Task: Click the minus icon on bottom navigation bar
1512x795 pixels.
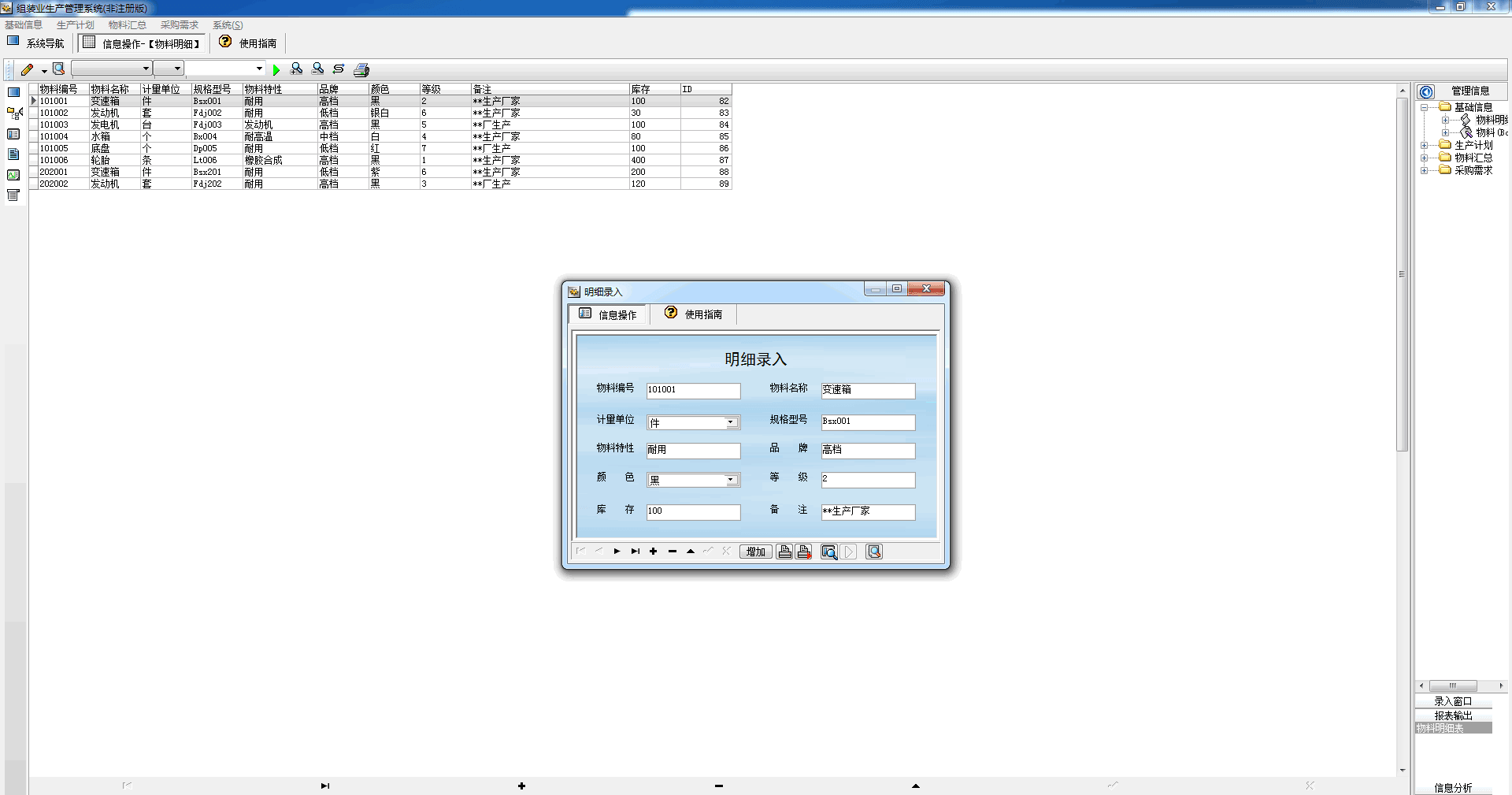Action: point(719,786)
